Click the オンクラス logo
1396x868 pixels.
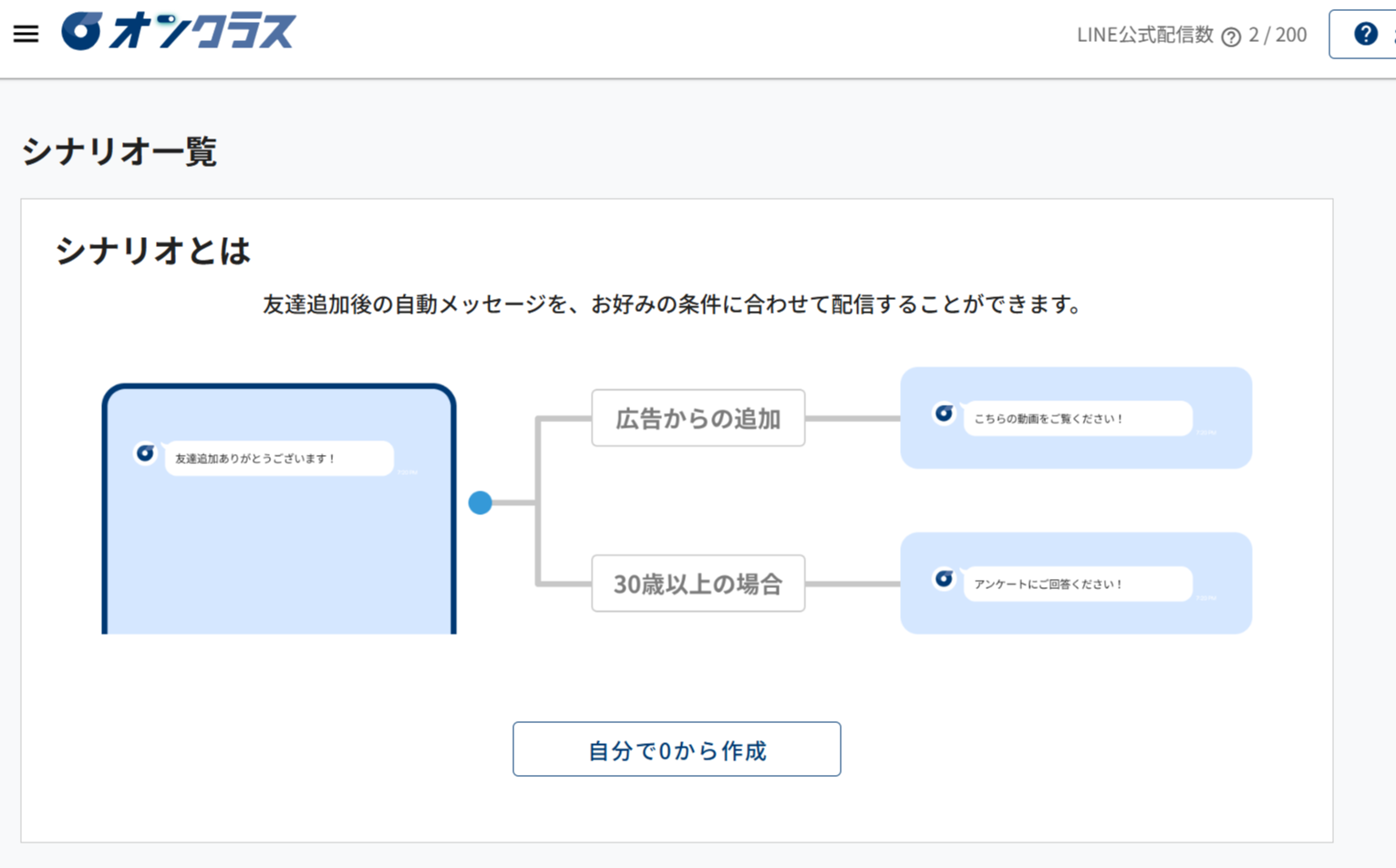[x=179, y=32]
